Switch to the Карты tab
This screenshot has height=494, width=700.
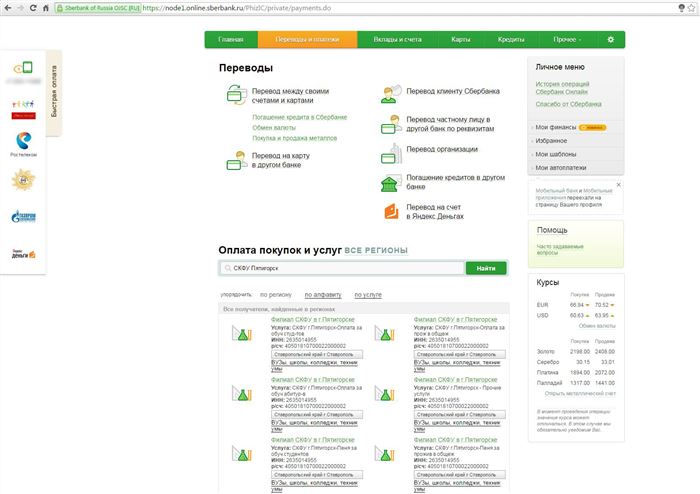(x=461, y=40)
